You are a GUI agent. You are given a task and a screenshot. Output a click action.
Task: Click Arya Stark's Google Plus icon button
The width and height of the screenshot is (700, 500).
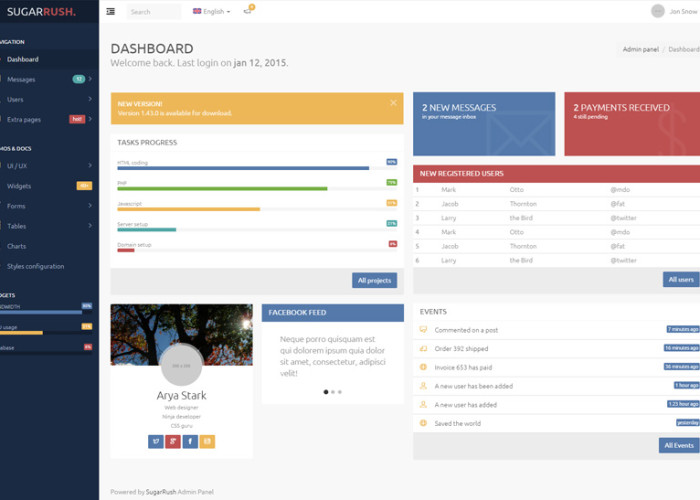(x=173, y=442)
